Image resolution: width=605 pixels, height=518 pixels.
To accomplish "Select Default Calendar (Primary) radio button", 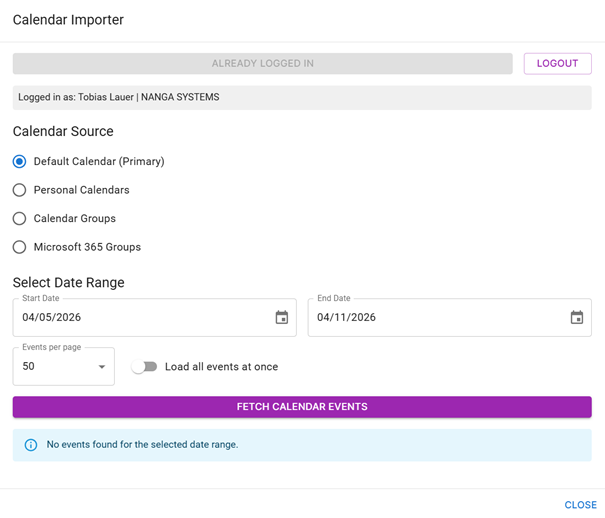I will (x=19, y=161).
